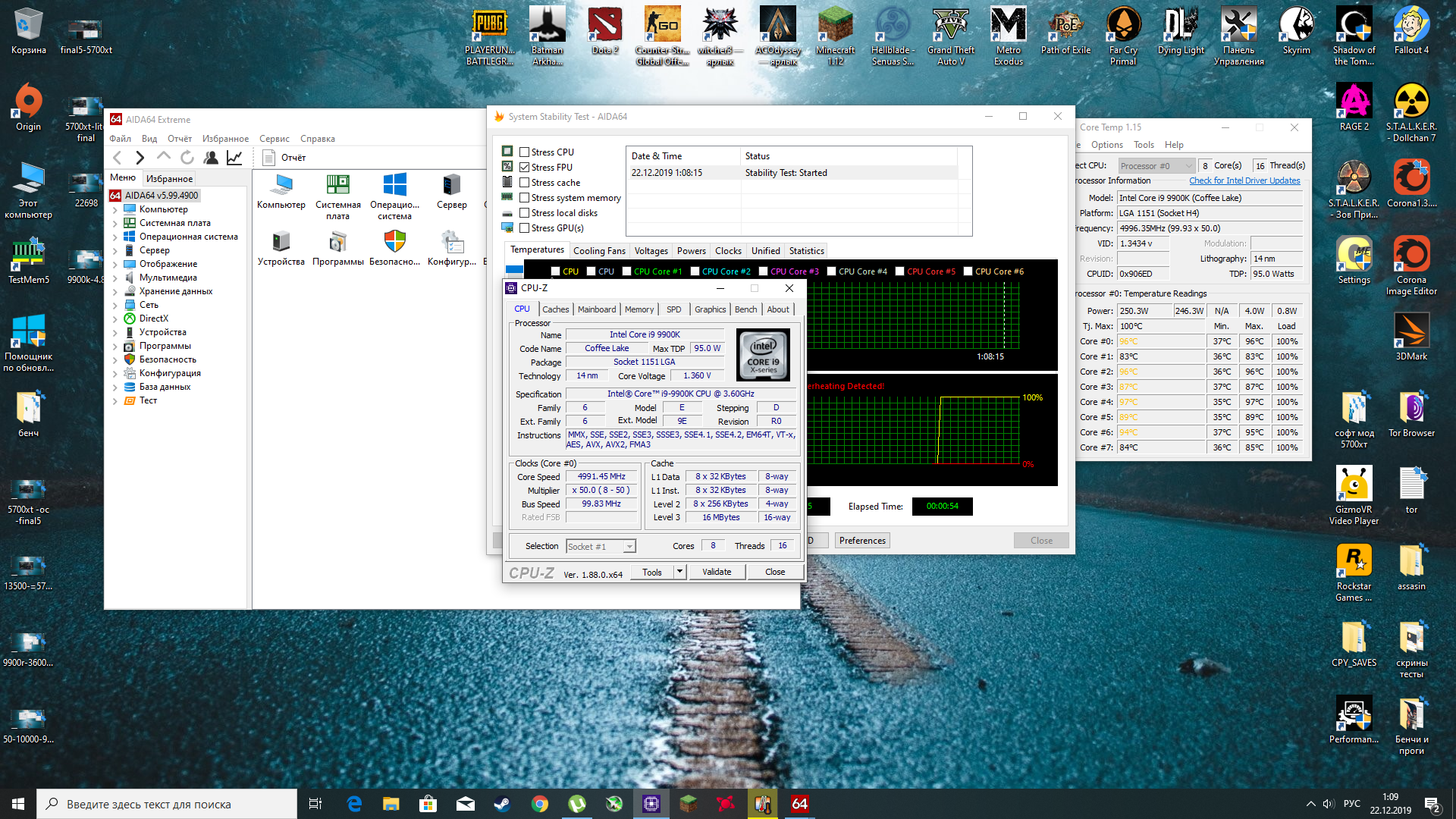Click the Windows taskbar search field
The image size is (1456, 819).
[x=167, y=804]
